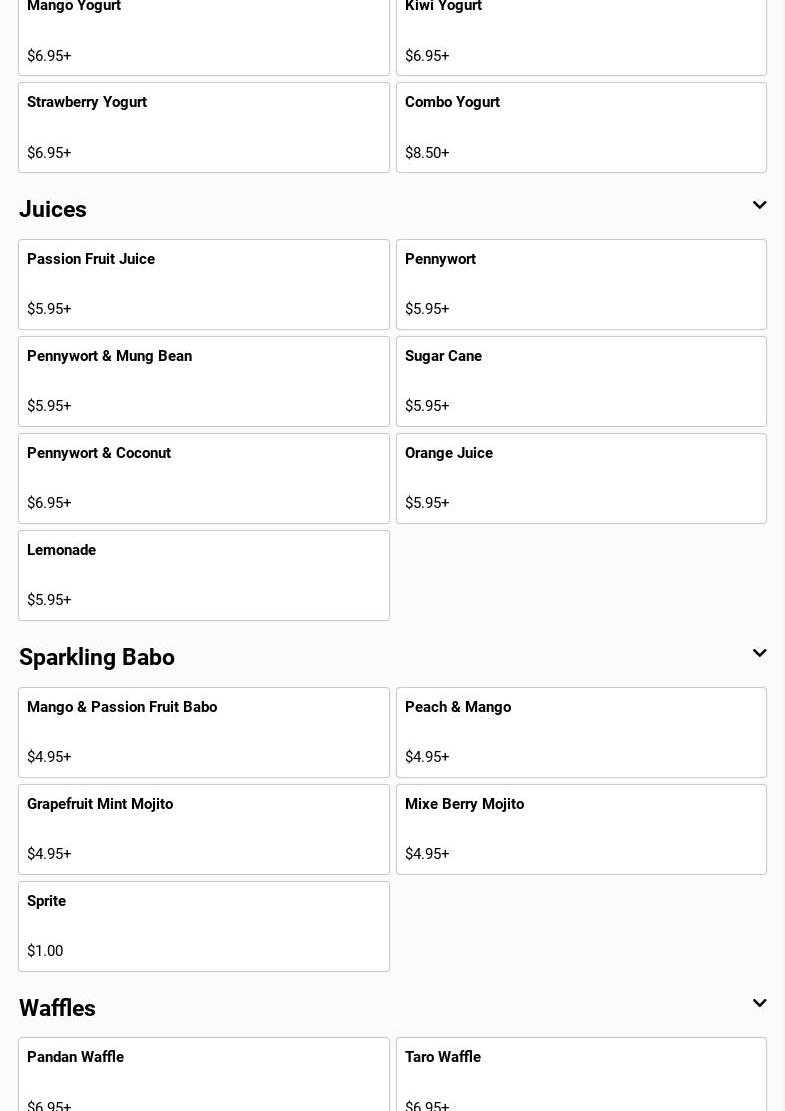The image size is (785, 1111).
Task: Open the Combo Yogurt item
Action: (581, 127)
